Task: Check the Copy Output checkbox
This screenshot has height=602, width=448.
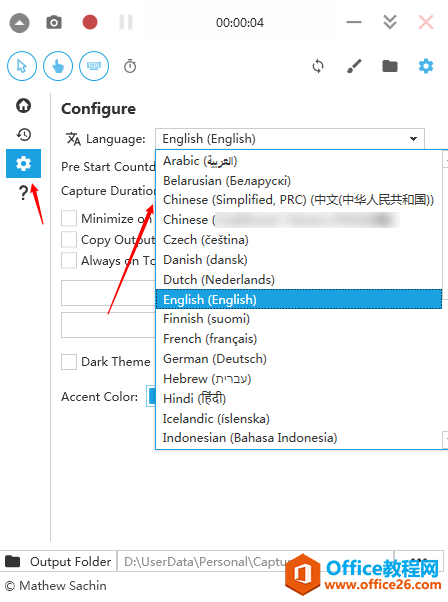Action: 69,240
